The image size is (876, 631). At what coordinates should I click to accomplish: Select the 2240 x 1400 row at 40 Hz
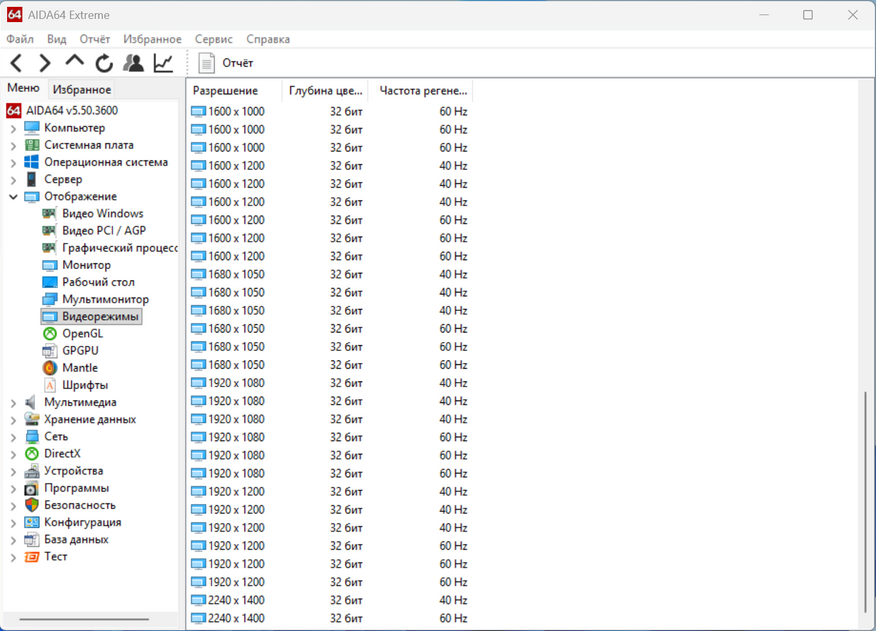(331, 600)
